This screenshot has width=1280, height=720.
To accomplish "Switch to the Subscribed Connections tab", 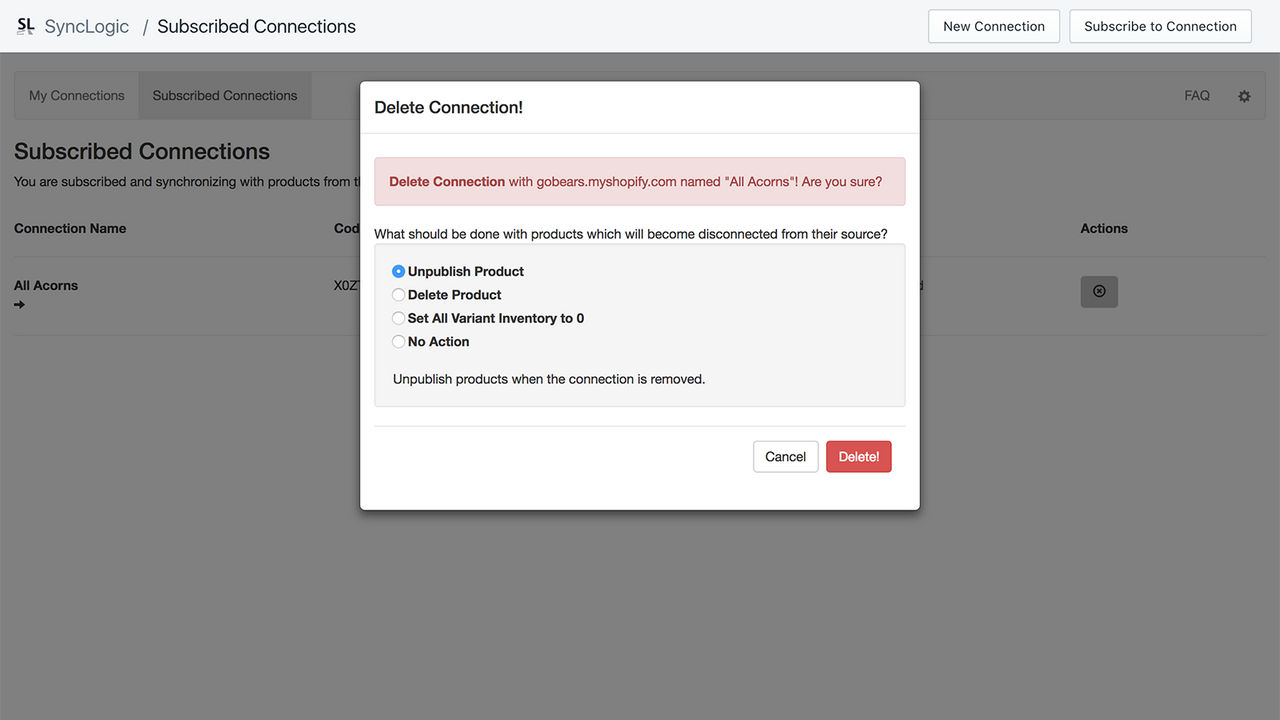I will (x=224, y=95).
